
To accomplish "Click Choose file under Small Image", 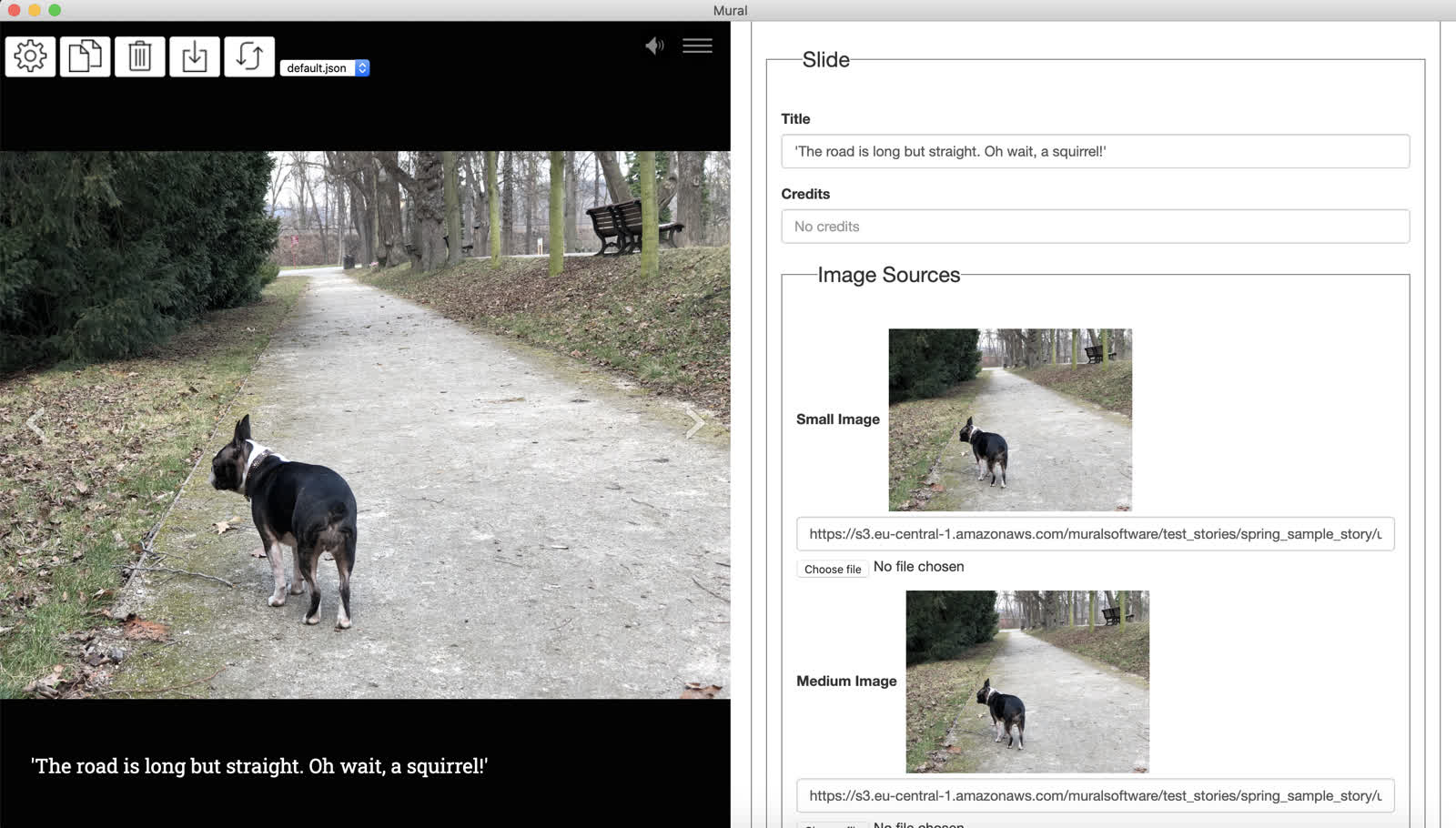I will pyautogui.click(x=833, y=569).
